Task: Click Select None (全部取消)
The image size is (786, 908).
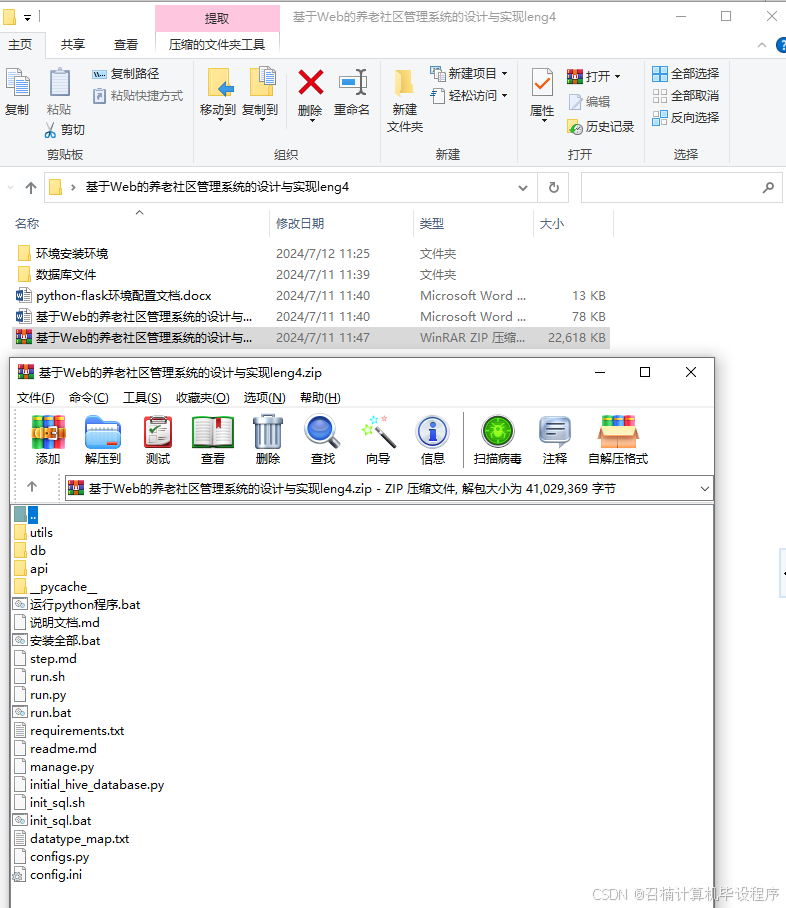Action: (685, 96)
